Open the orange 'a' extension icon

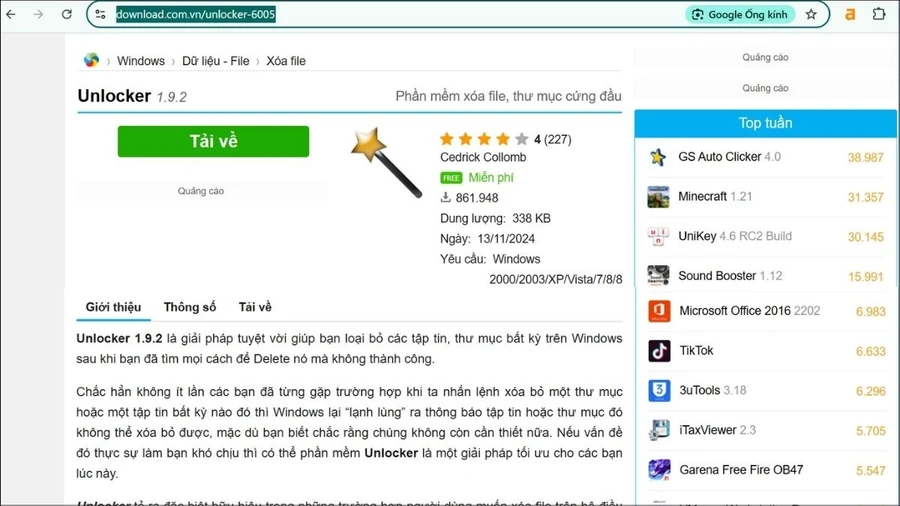[850, 14]
